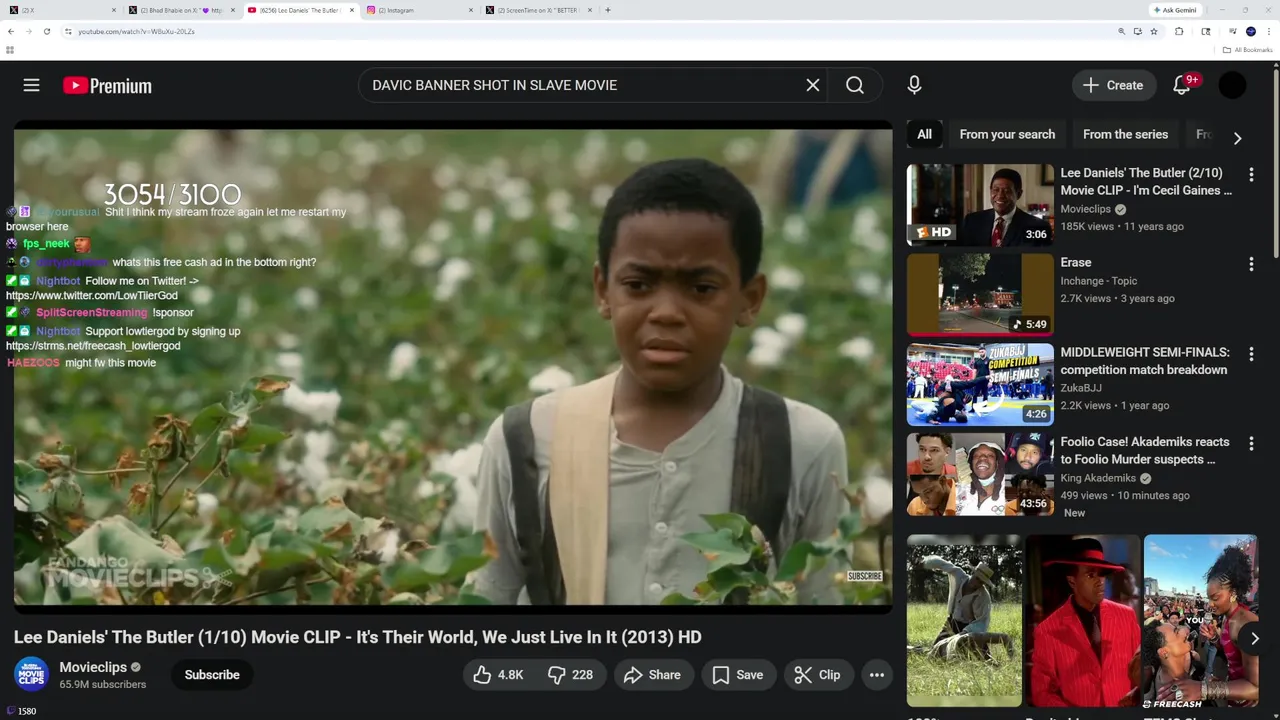Start voice search with the microphone icon
The height and width of the screenshot is (720, 1280).
914,86
